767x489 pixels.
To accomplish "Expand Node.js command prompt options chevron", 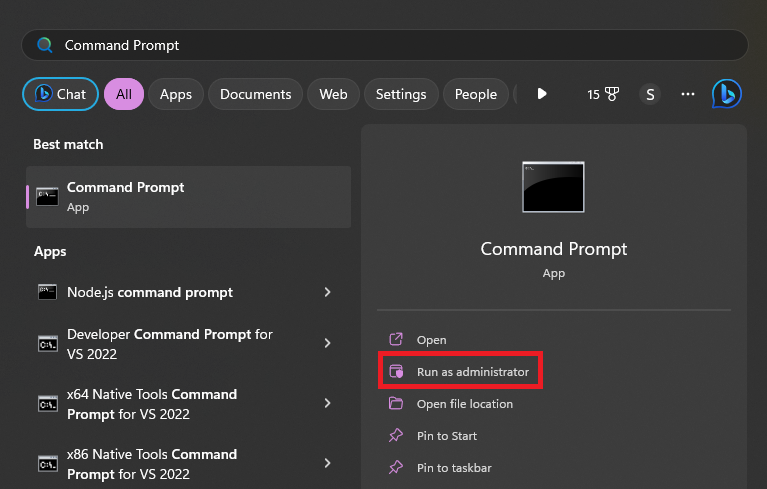I will [x=328, y=292].
